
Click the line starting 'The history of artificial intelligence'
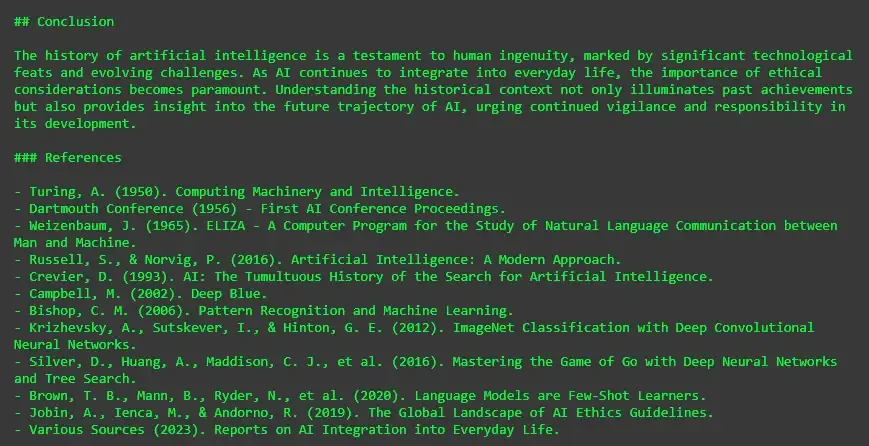[x=433, y=55]
